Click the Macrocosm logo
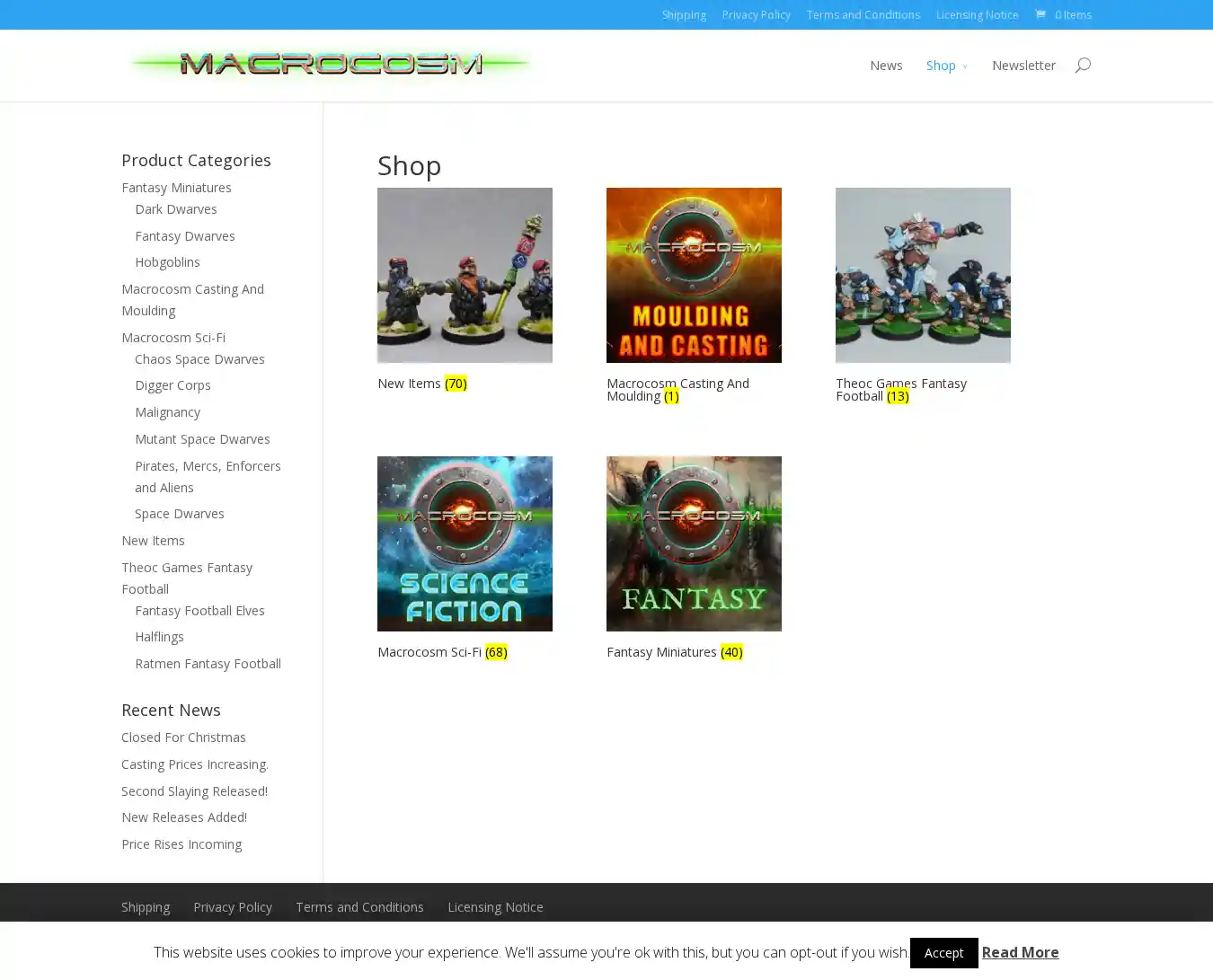1213x980 pixels. [x=331, y=64]
